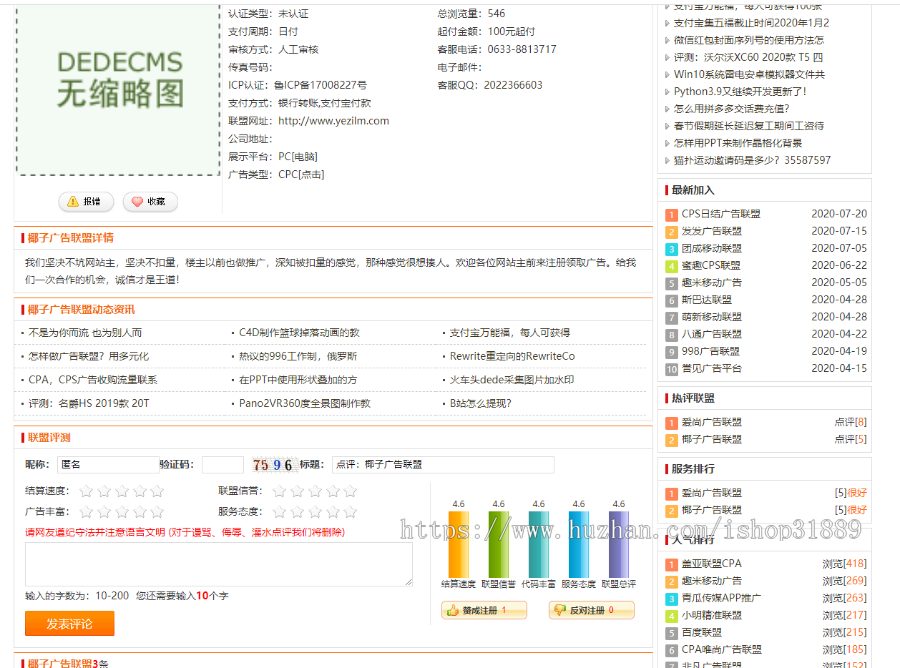
Task: Open sidebar article 怎么用拼多多交话费充值?
Action: [731, 108]
